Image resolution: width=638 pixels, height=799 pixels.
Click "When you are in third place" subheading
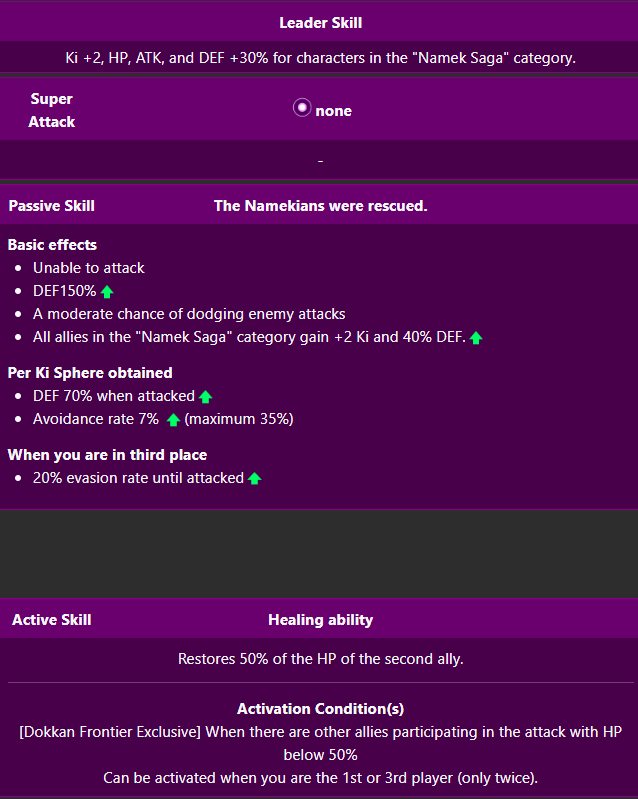click(107, 455)
